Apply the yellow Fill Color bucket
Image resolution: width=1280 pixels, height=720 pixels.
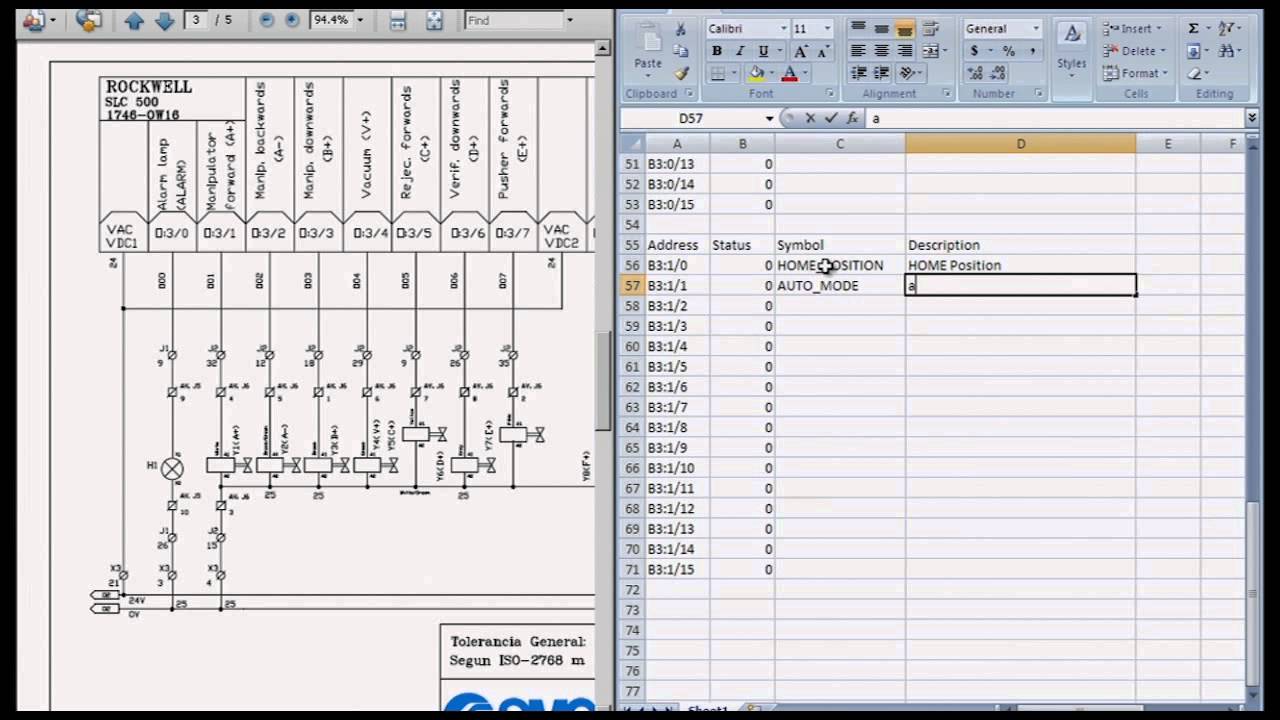click(x=756, y=73)
